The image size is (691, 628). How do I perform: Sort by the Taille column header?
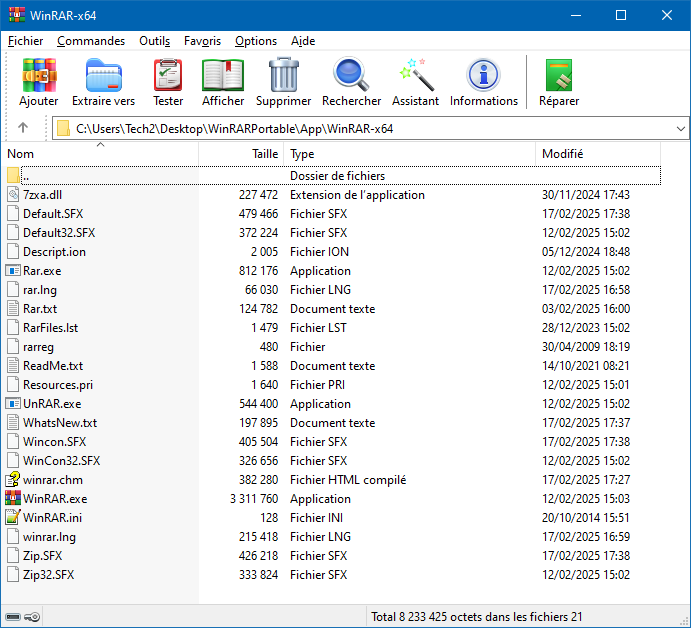point(241,154)
